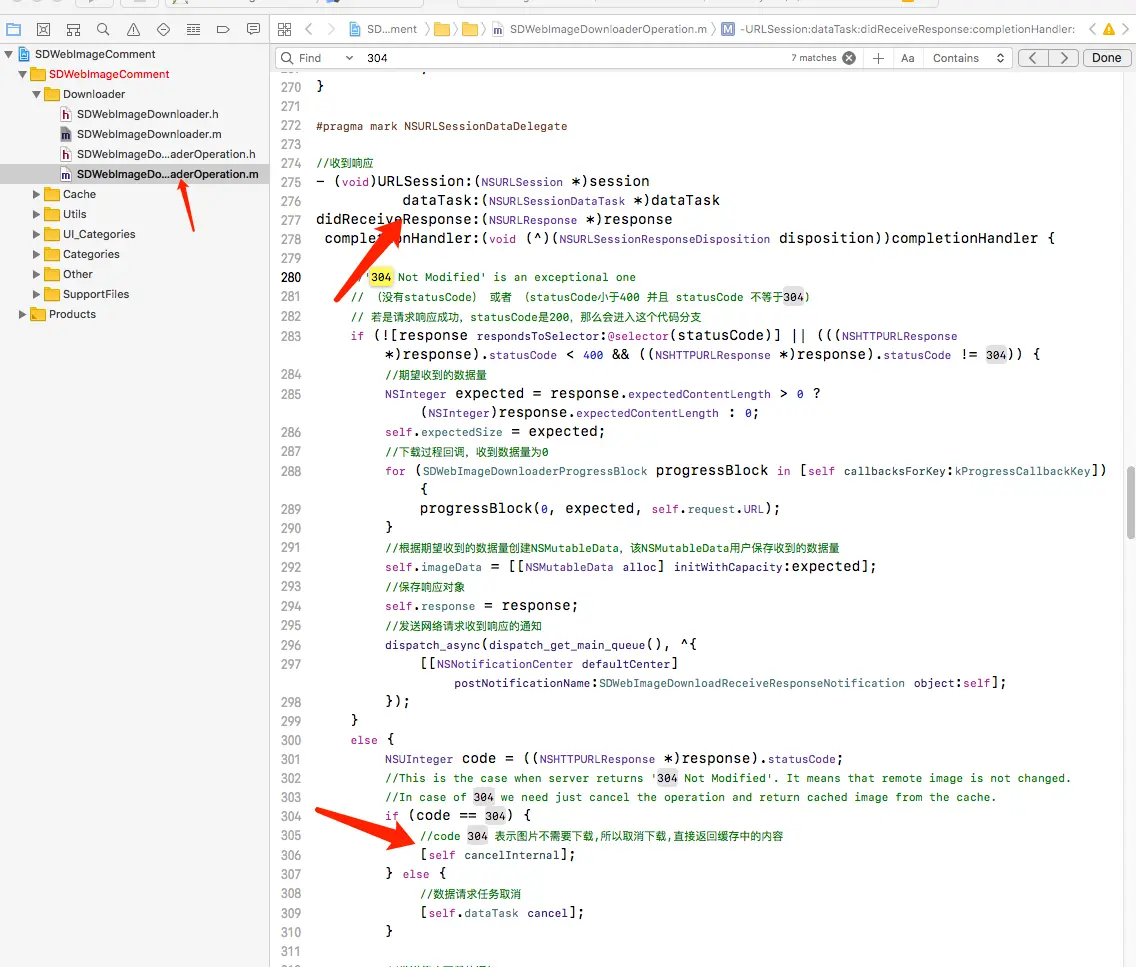Click '#pragma mark NSURLSessionDataDelegate' line
The width and height of the screenshot is (1136, 967).
click(442, 126)
